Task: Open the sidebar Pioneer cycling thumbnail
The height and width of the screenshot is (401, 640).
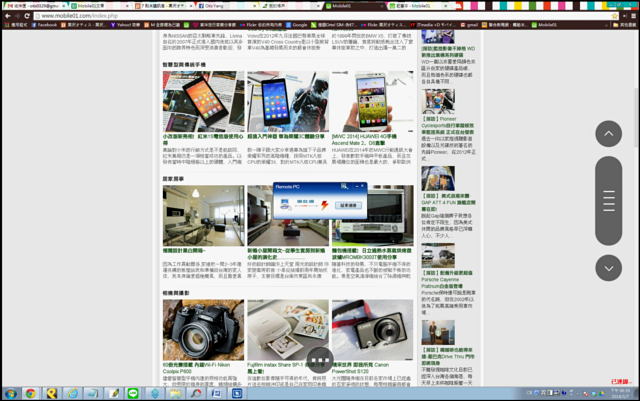Action: (438, 101)
